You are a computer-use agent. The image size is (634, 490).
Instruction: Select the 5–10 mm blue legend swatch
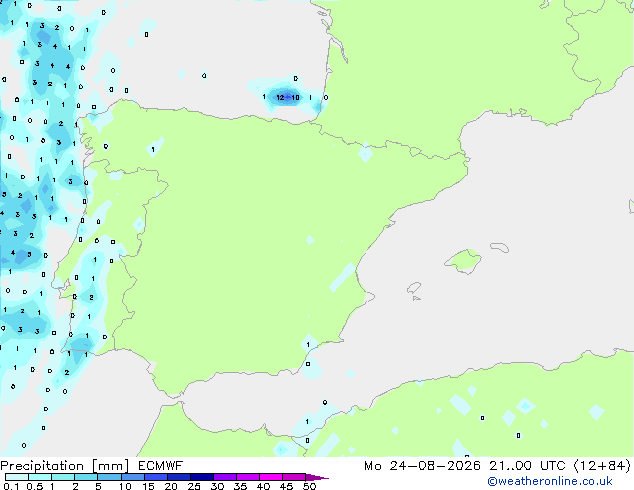[x=109, y=477]
